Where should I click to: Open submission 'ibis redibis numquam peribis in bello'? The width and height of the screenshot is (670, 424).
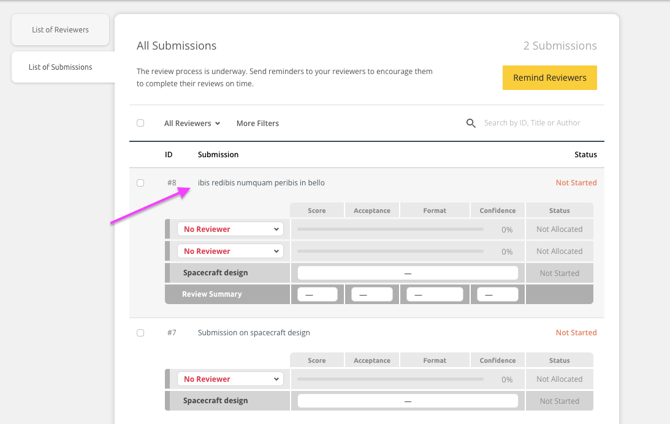coord(261,183)
